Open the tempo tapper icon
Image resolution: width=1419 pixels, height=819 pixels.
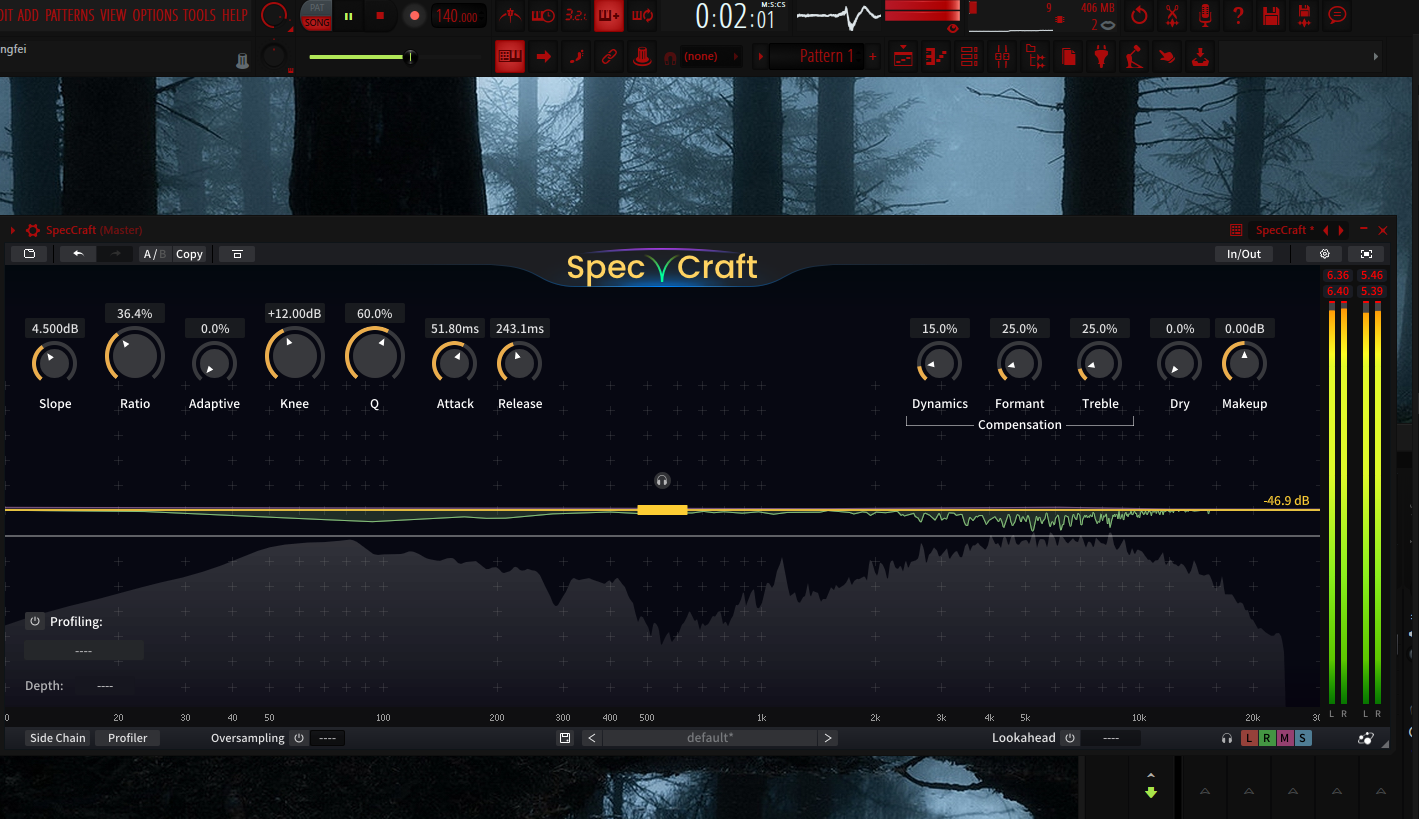pyautogui.click(x=1133, y=57)
